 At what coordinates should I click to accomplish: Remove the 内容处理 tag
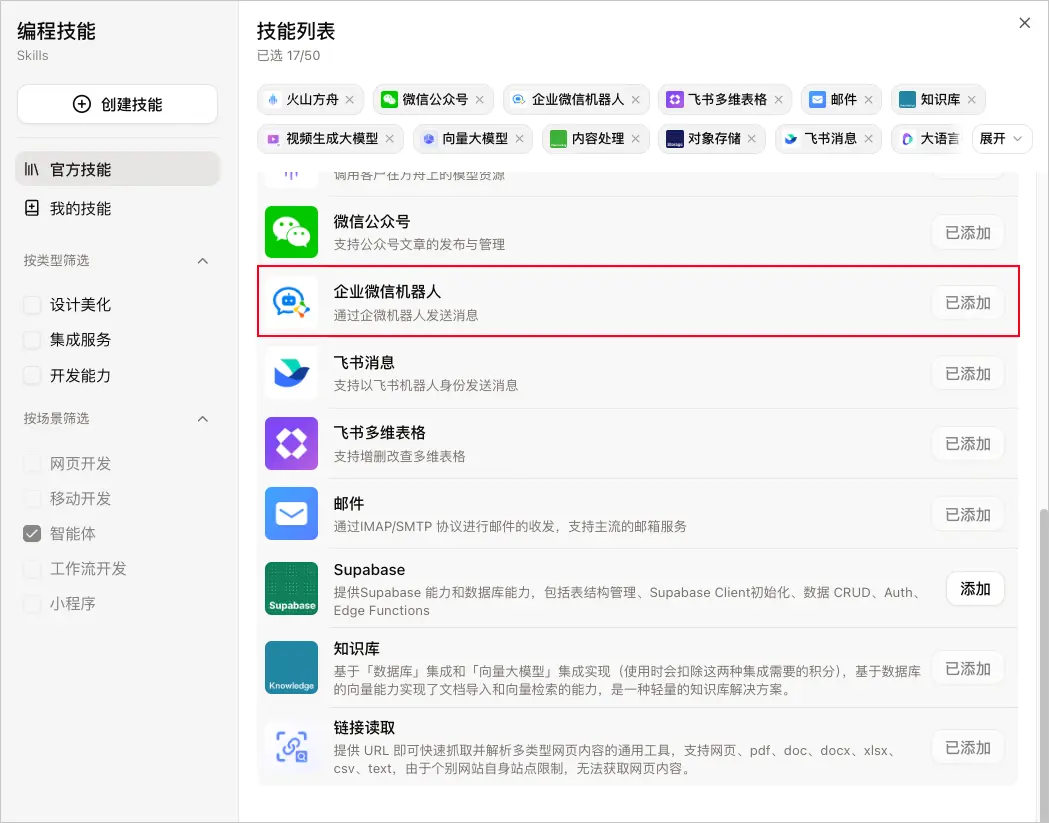point(636,139)
